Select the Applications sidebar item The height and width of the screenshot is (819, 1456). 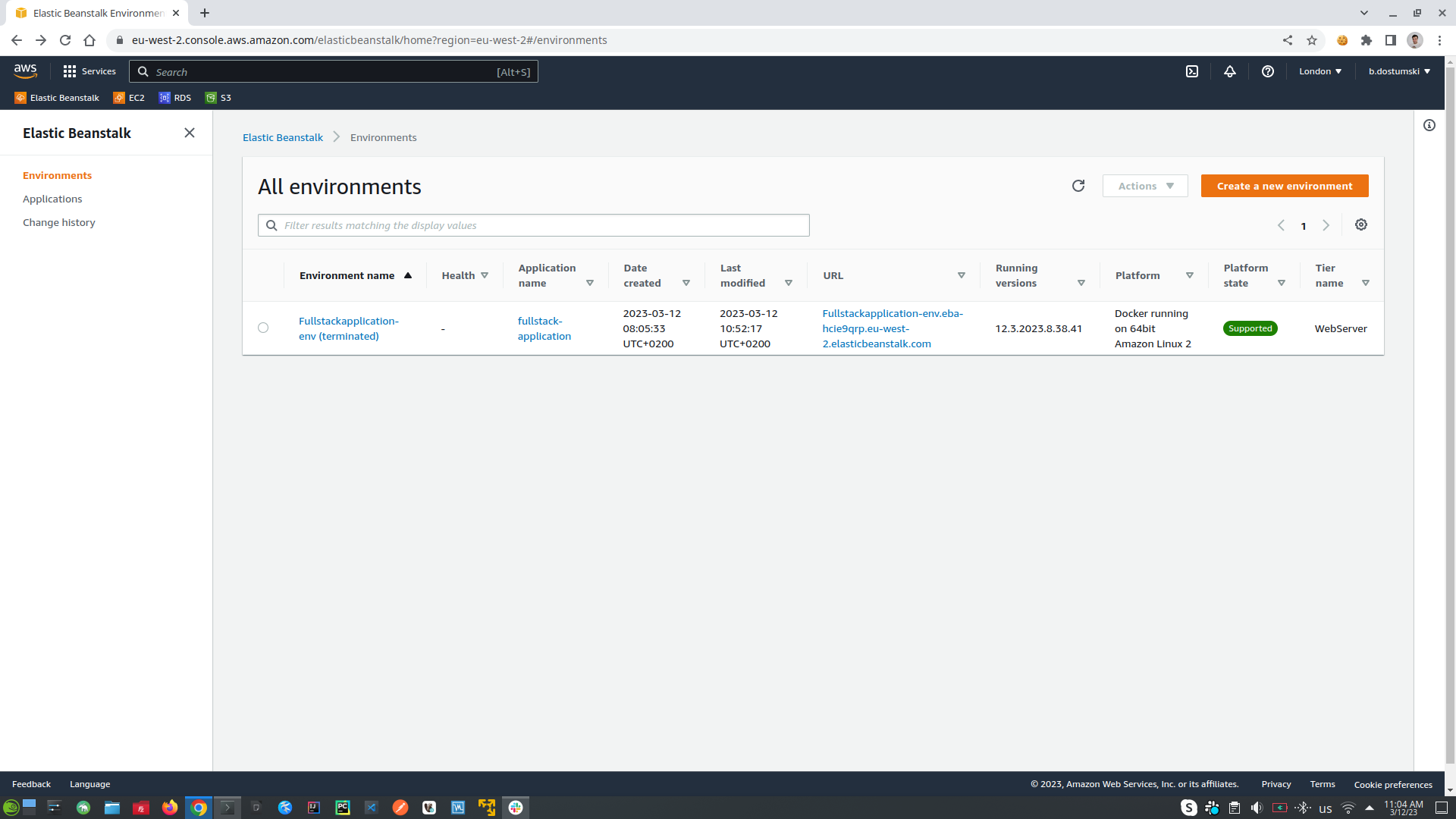point(52,198)
